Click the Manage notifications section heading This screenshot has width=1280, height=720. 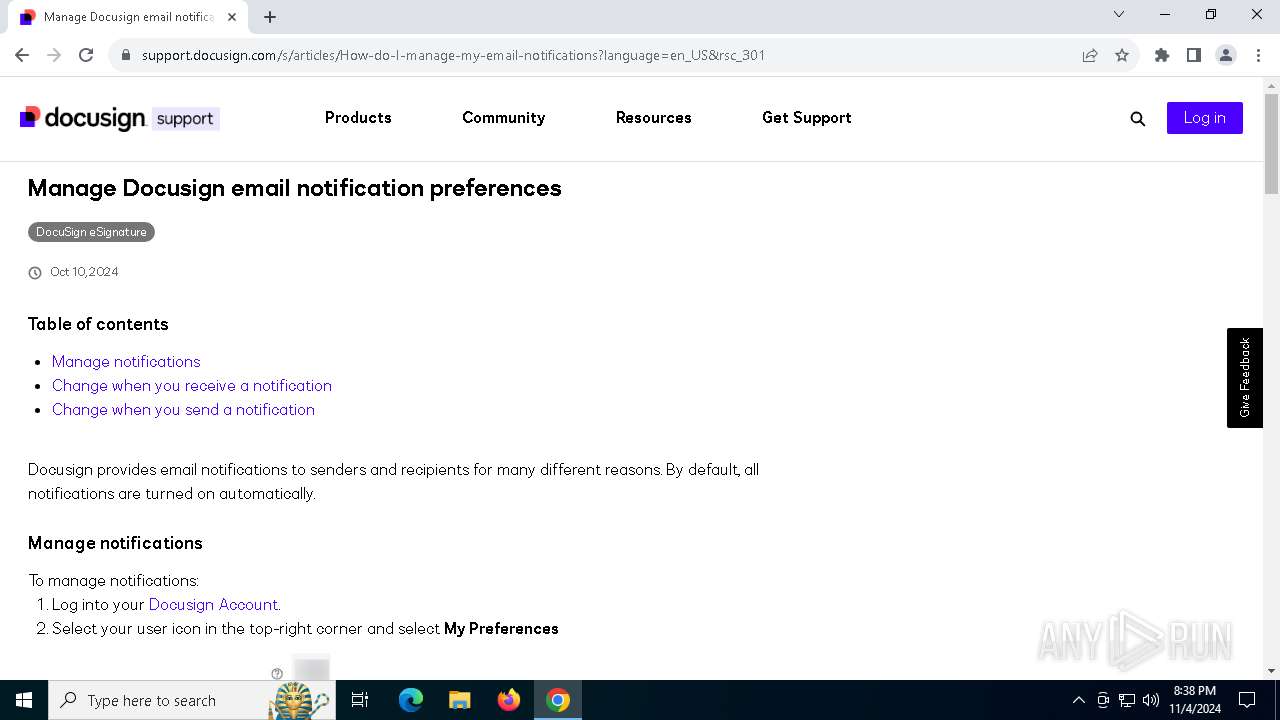pyautogui.click(x=115, y=543)
